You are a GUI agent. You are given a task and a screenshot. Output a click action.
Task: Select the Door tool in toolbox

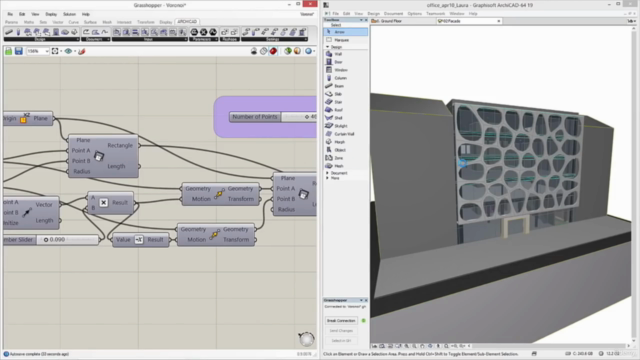coord(345,62)
